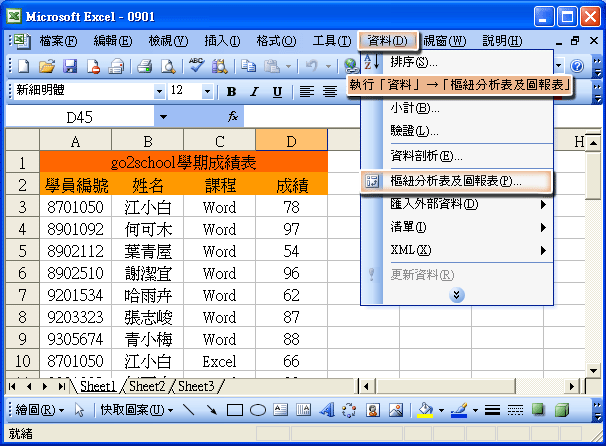Expand the full Data menu with the chevron
The image size is (606, 446).
[456, 295]
